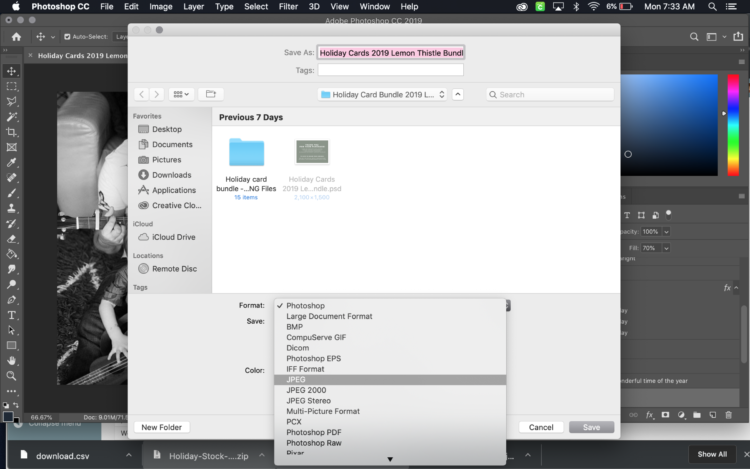The image size is (750, 469).
Task: Click the rainbow hue slider strip
Action: (x=733, y=125)
